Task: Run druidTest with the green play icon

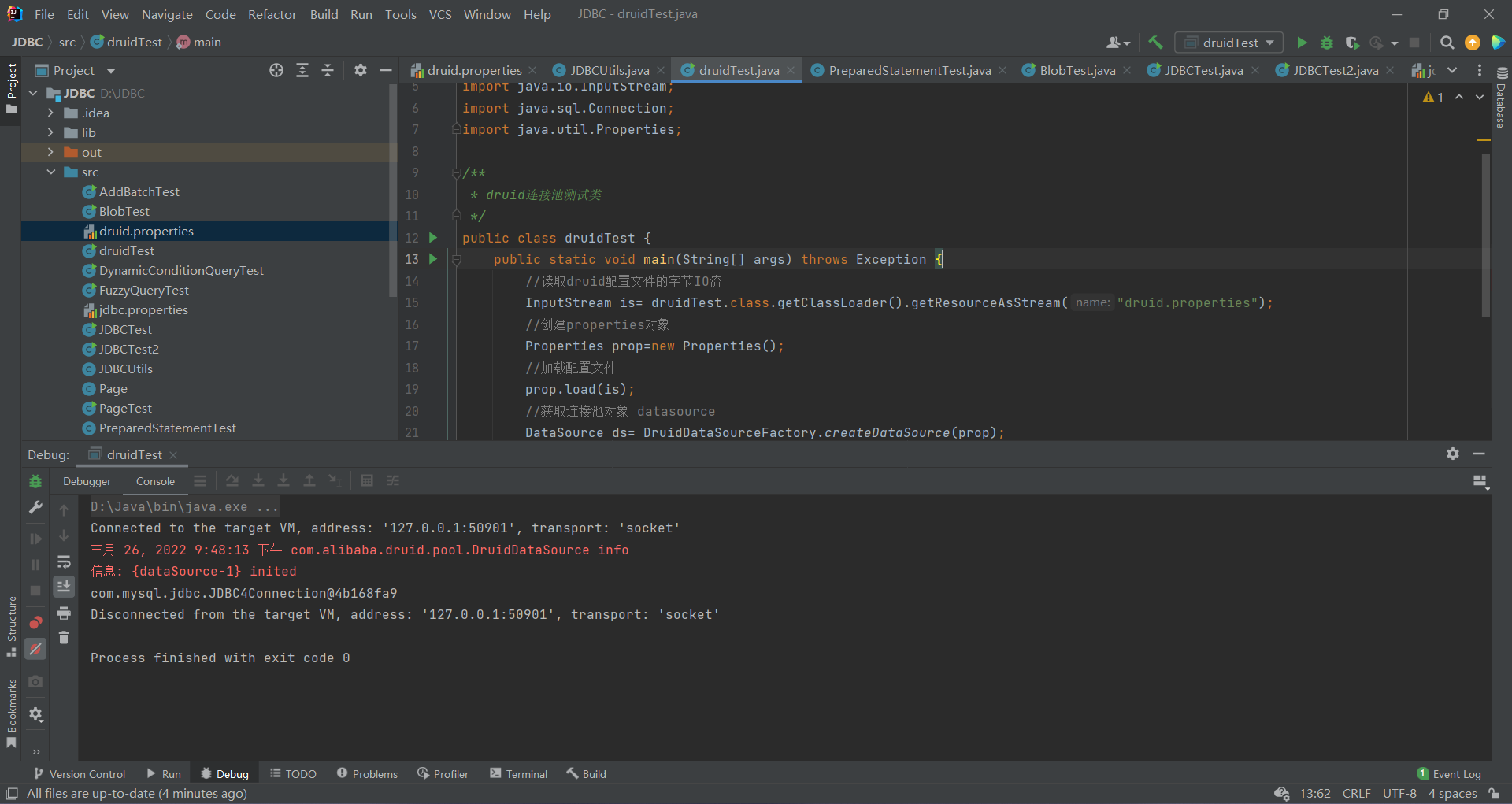Action: (x=1302, y=43)
